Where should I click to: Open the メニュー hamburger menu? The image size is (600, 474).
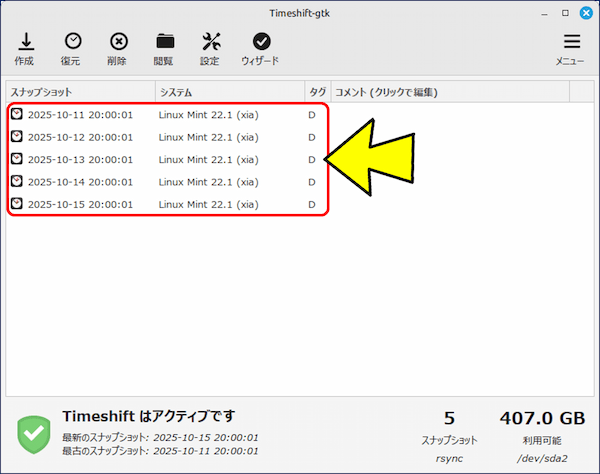(571, 42)
